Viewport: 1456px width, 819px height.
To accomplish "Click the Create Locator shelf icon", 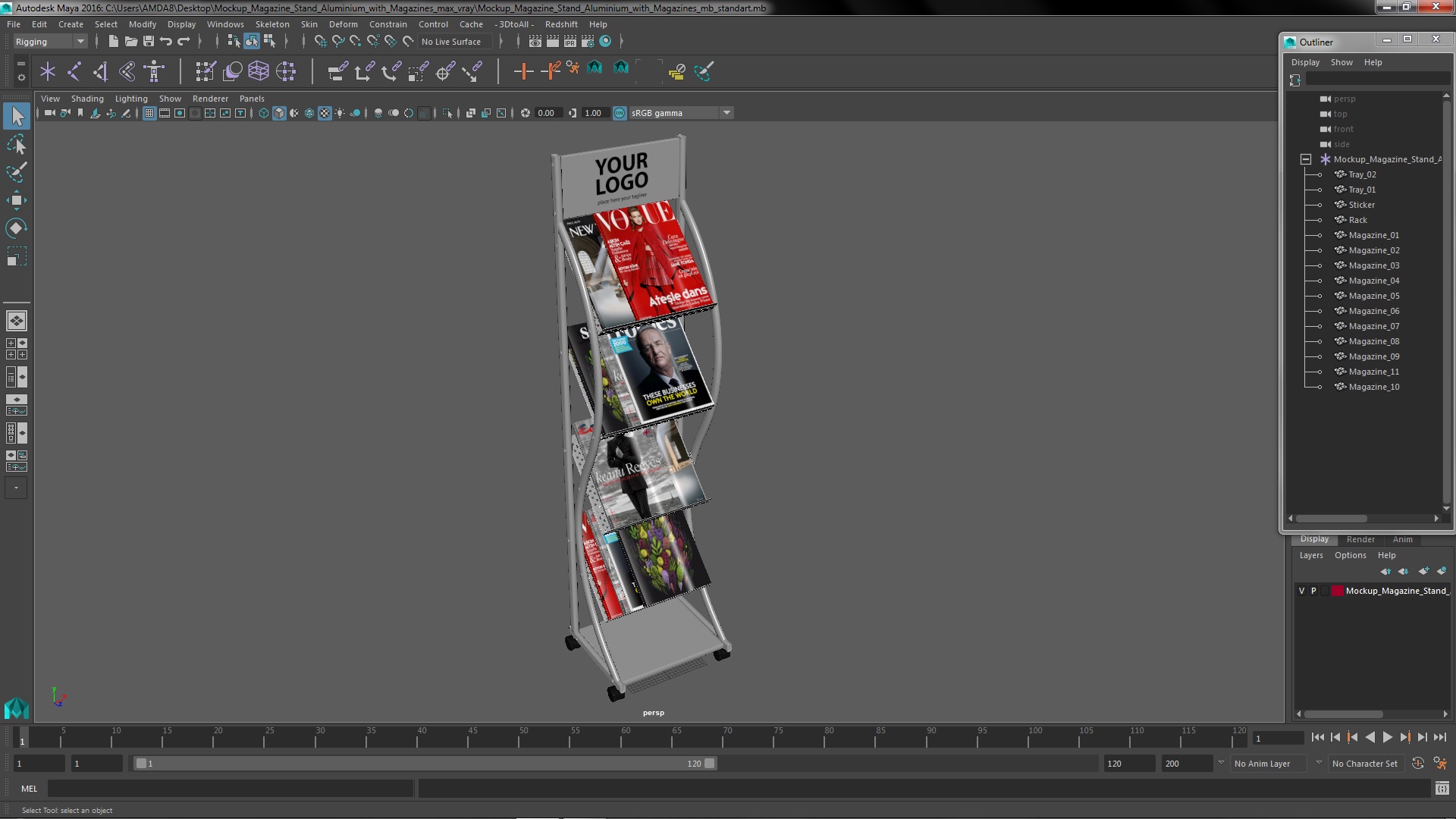I will click(x=48, y=71).
